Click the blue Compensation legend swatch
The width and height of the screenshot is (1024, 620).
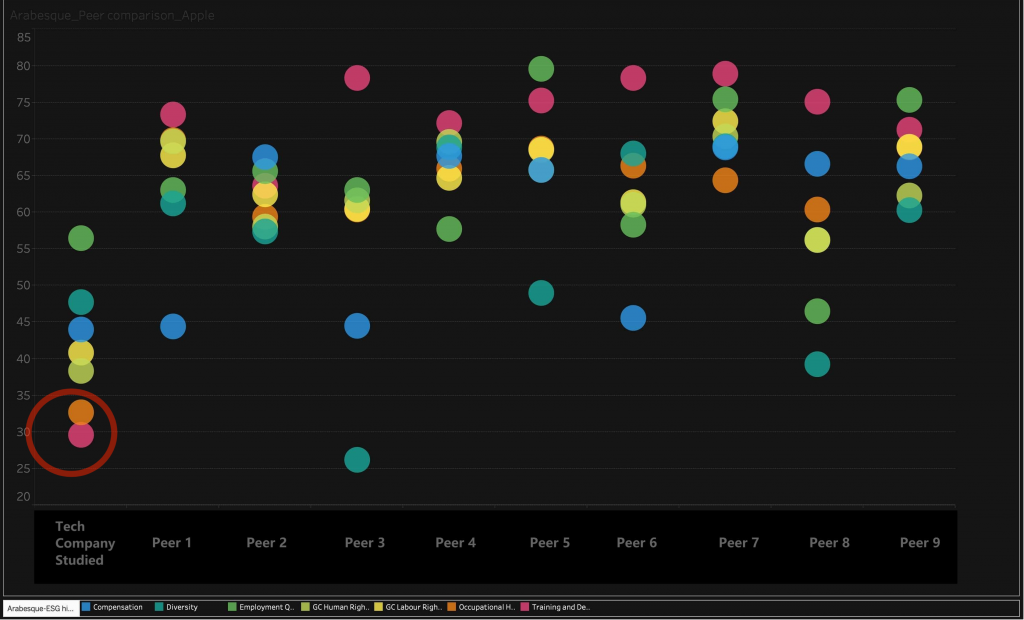86,607
